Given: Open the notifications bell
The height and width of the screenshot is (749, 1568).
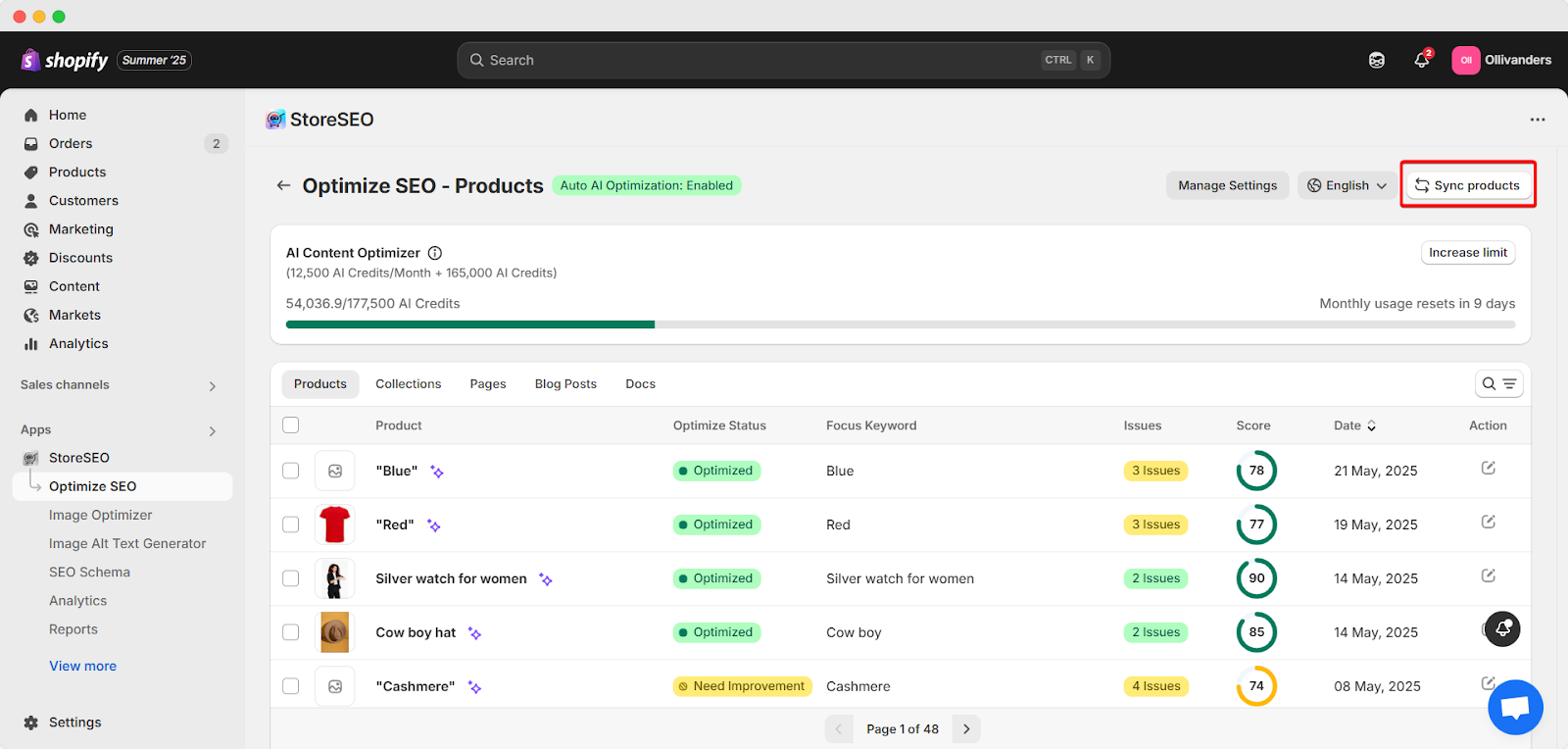Looking at the screenshot, I should pos(1422,60).
